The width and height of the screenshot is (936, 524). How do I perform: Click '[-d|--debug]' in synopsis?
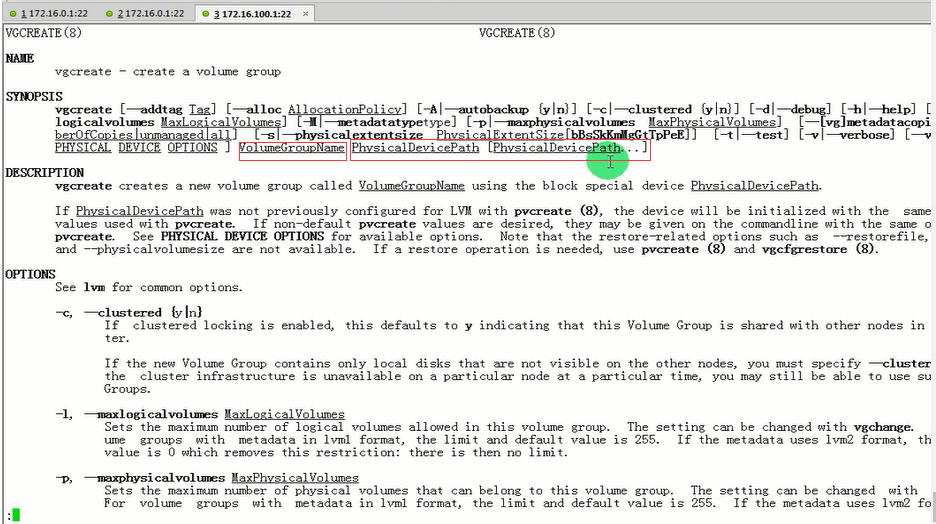790,110
